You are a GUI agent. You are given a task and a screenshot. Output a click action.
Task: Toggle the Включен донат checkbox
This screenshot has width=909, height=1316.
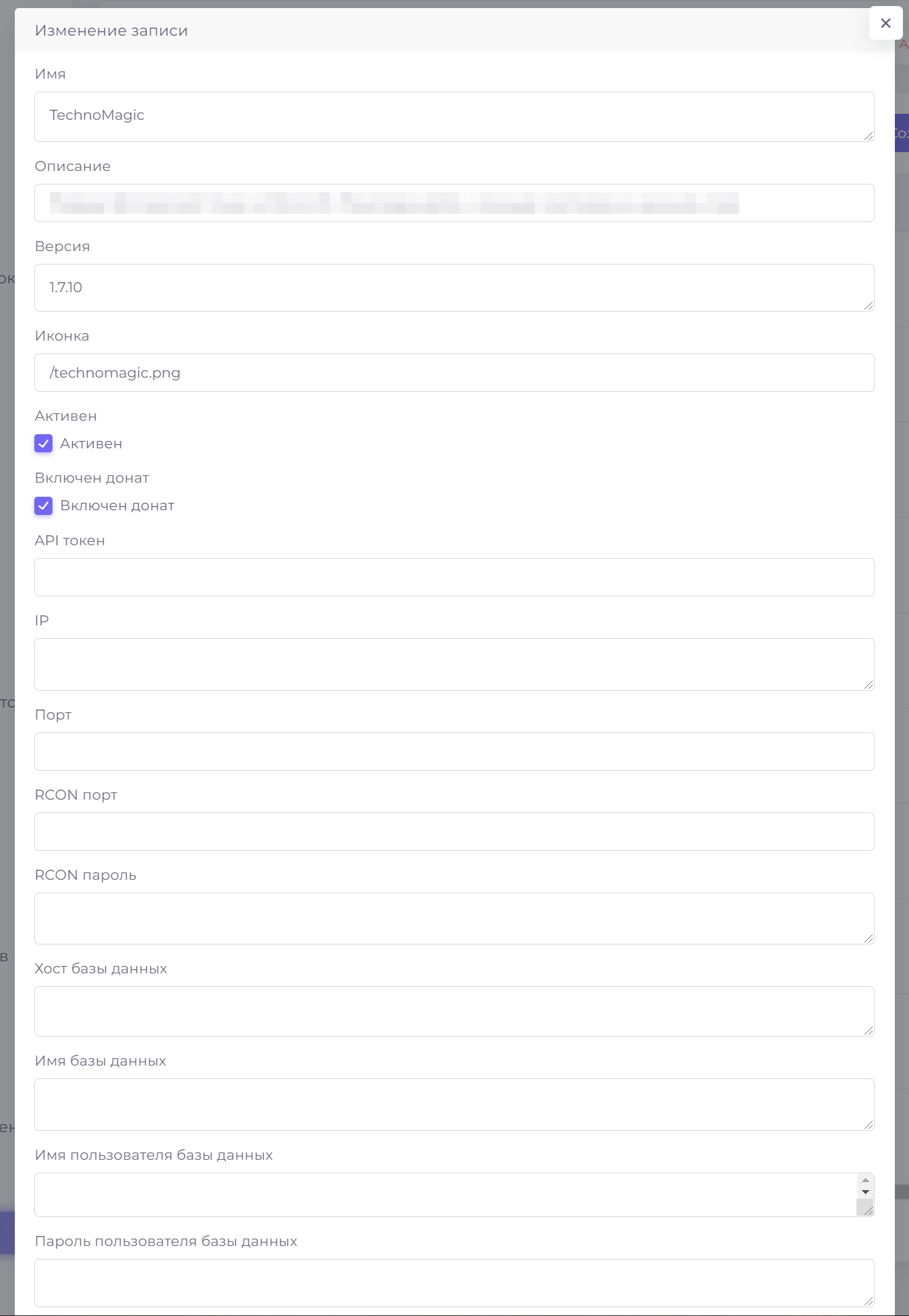(x=43, y=506)
